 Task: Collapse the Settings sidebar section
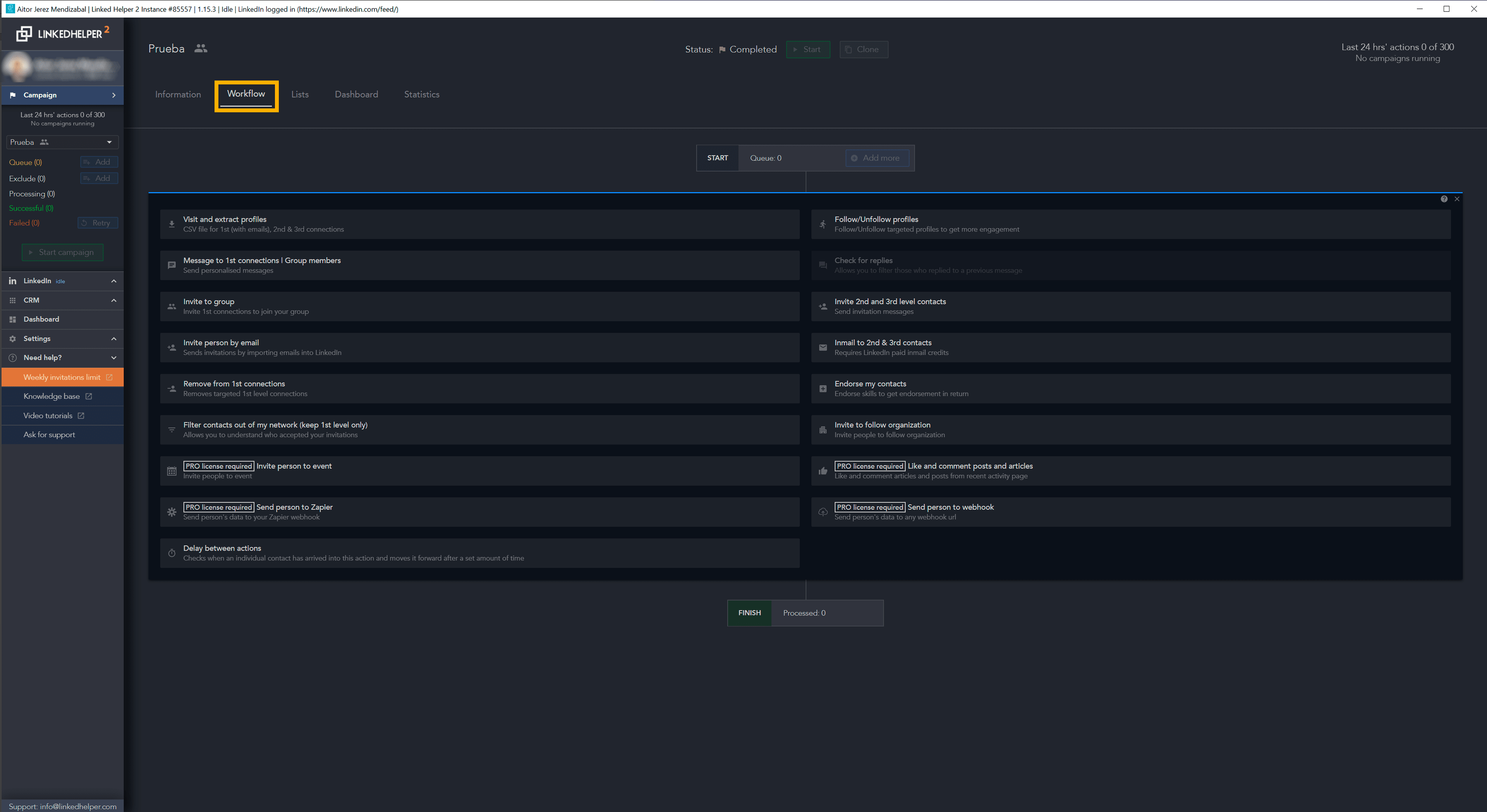pos(114,339)
